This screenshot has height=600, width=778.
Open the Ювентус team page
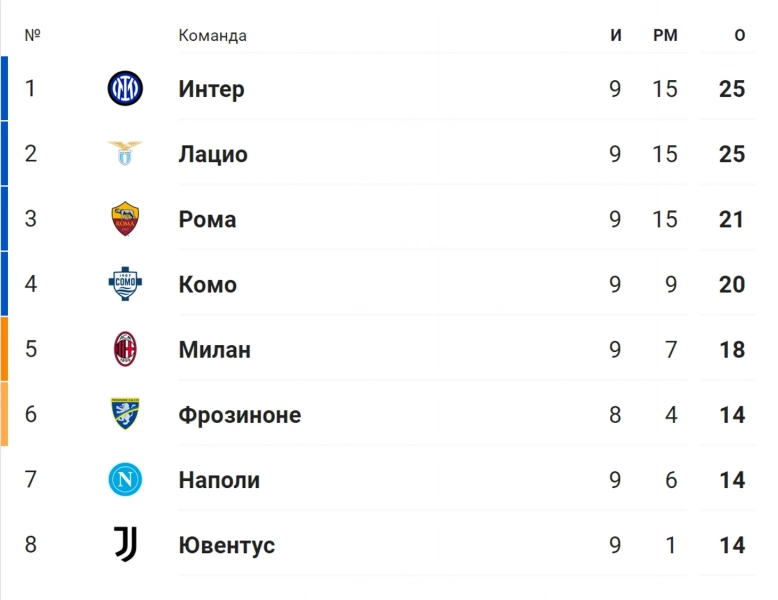pyautogui.click(x=226, y=545)
